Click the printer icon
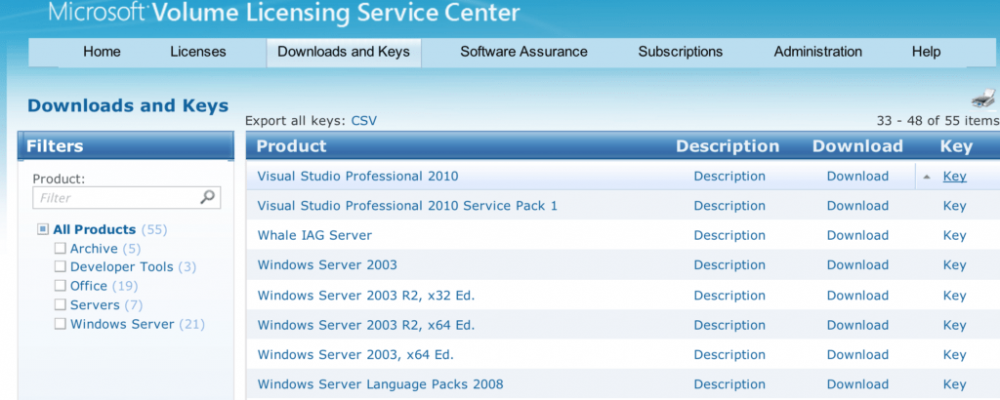The width and height of the screenshot is (1000, 400). [x=983, y=98]
